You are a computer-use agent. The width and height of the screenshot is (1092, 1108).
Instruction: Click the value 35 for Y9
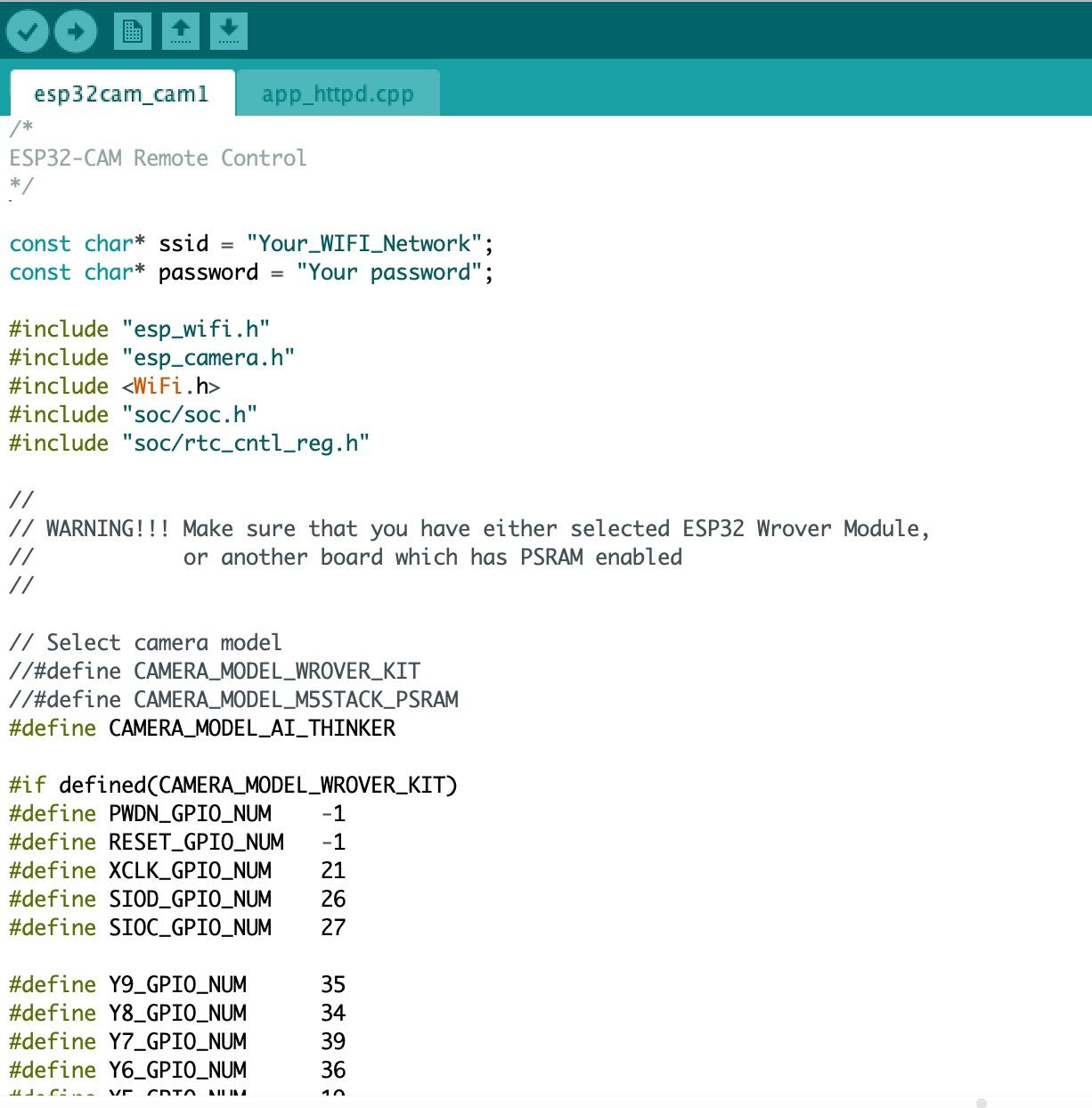[x=333, y=984]
